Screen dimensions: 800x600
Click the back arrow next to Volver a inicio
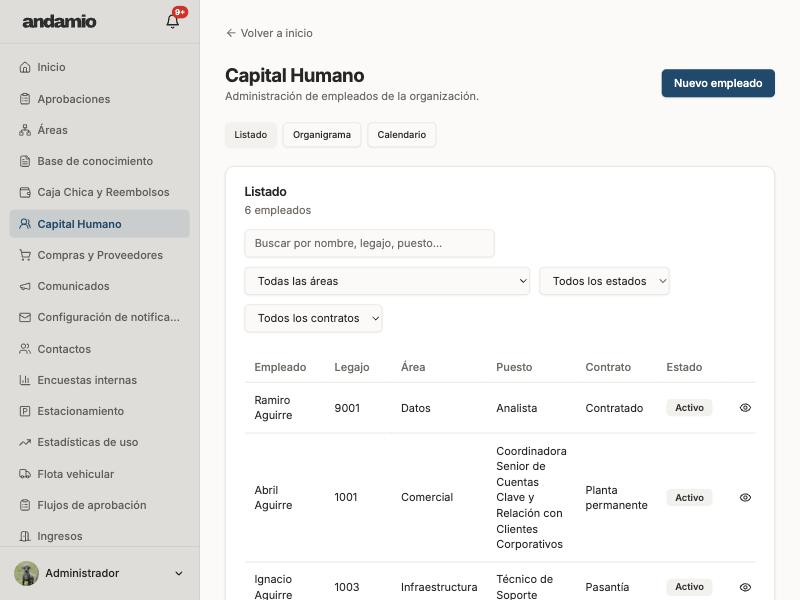[231, 33]
